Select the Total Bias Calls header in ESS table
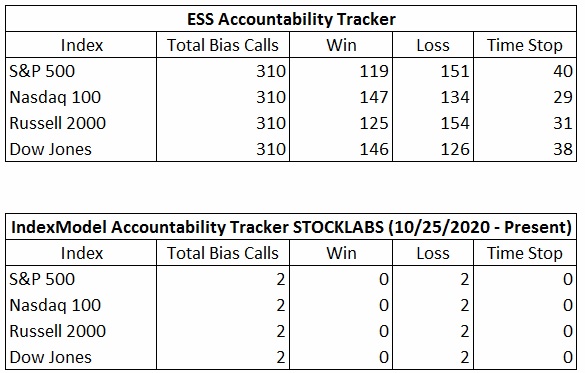The height and width of the screenshot is (373, 585). 223,45
